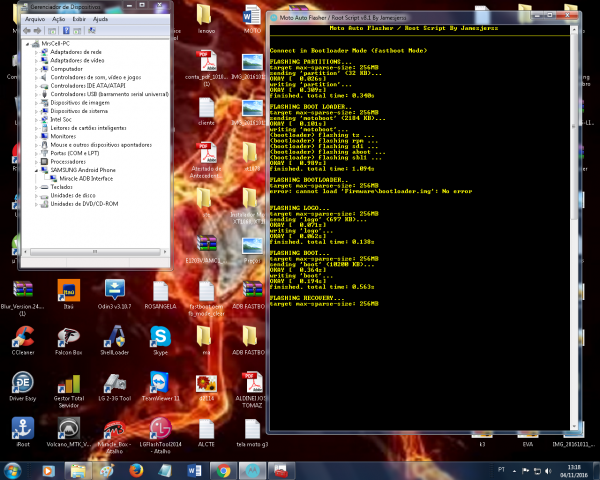Image resolution: width=600 pixels, height=480 pixels.
Task: Click the volume icon in system tray
Action: tap(549, 471)
